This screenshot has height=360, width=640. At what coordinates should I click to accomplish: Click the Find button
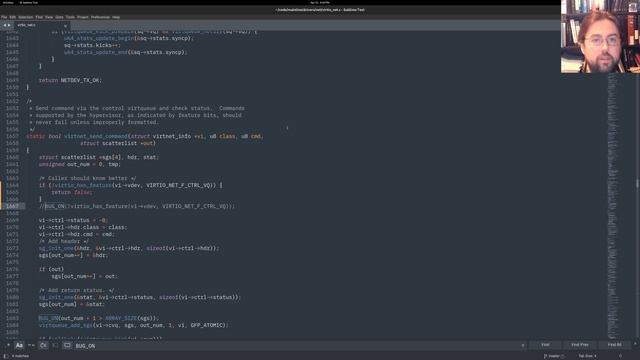click(545, 345)
